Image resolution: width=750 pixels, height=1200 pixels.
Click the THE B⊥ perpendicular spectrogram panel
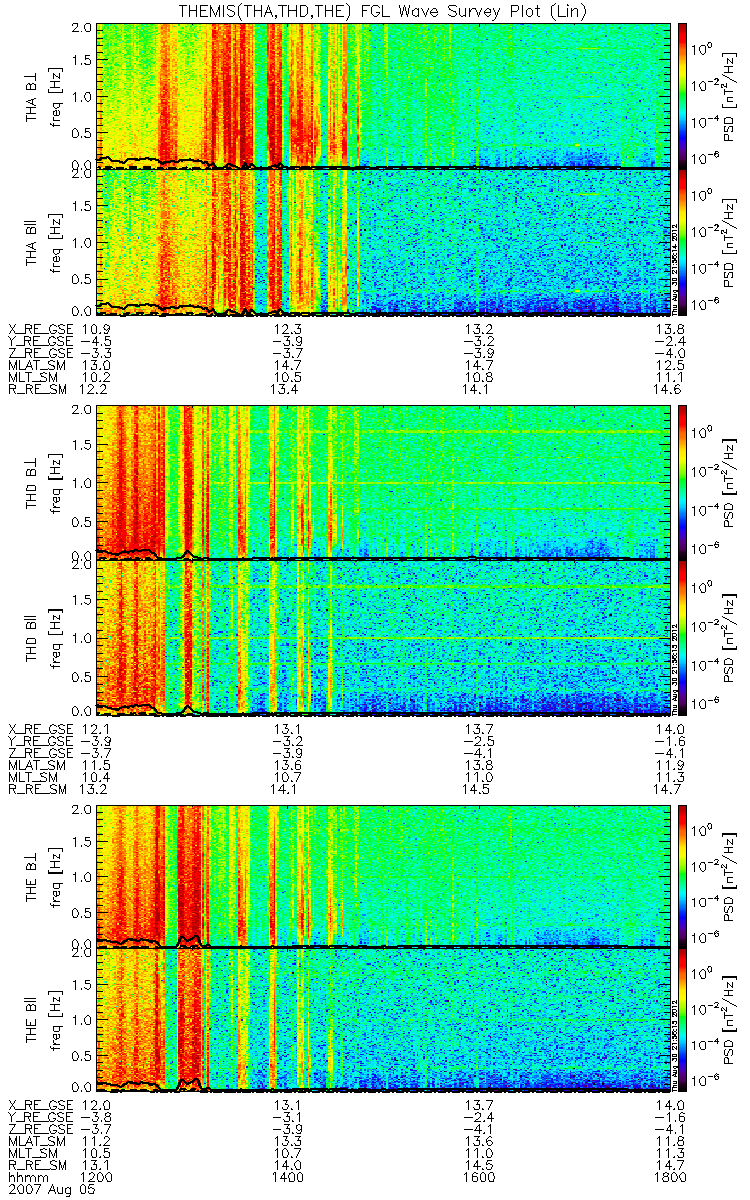383,876
